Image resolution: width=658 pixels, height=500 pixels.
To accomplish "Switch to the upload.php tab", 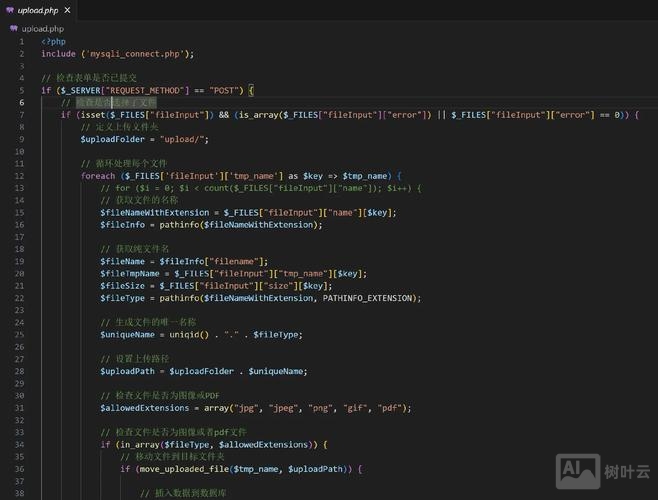I will (x=37, y=10).
